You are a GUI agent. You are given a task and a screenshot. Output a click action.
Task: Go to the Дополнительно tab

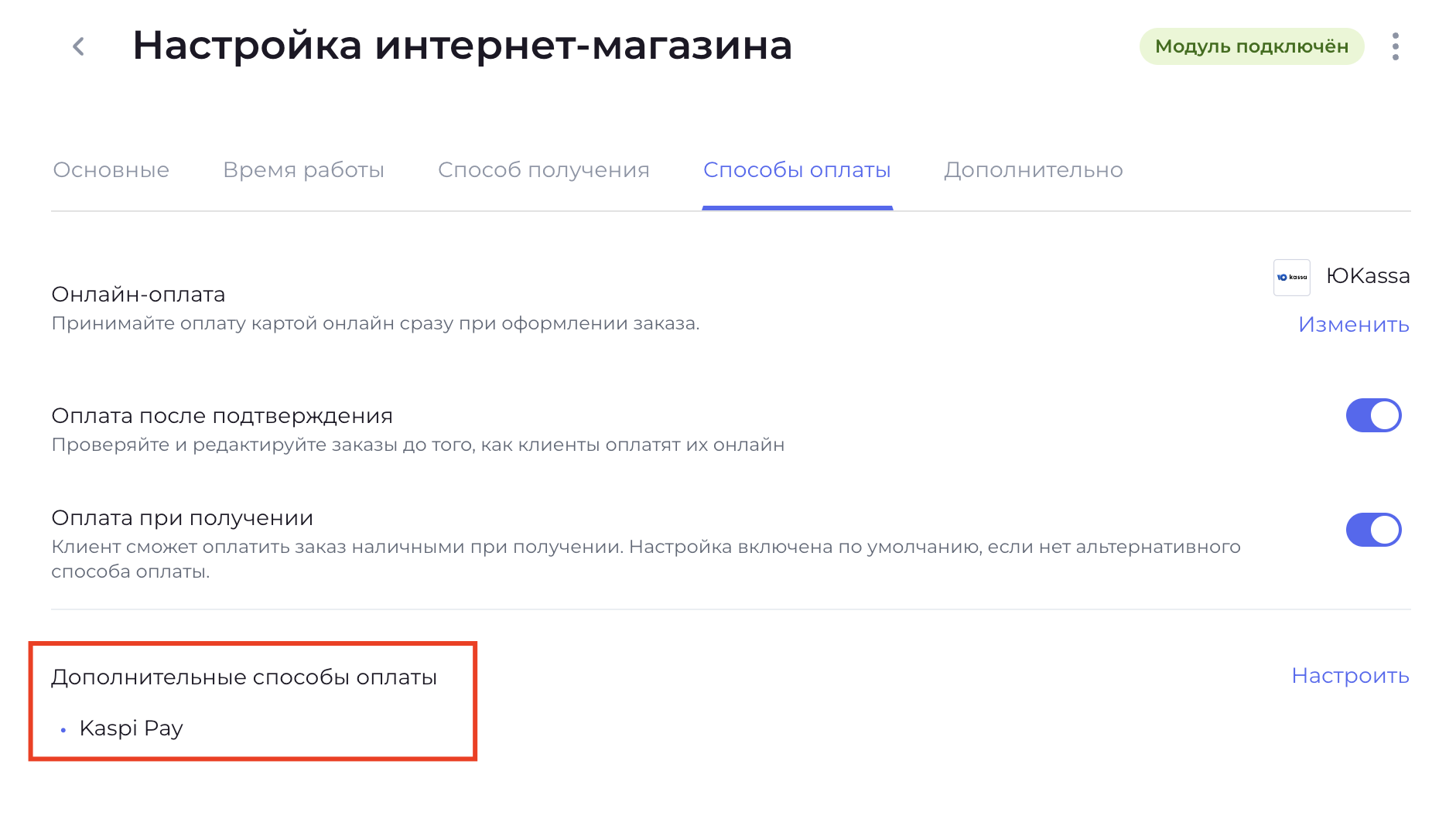point(1033,170)
